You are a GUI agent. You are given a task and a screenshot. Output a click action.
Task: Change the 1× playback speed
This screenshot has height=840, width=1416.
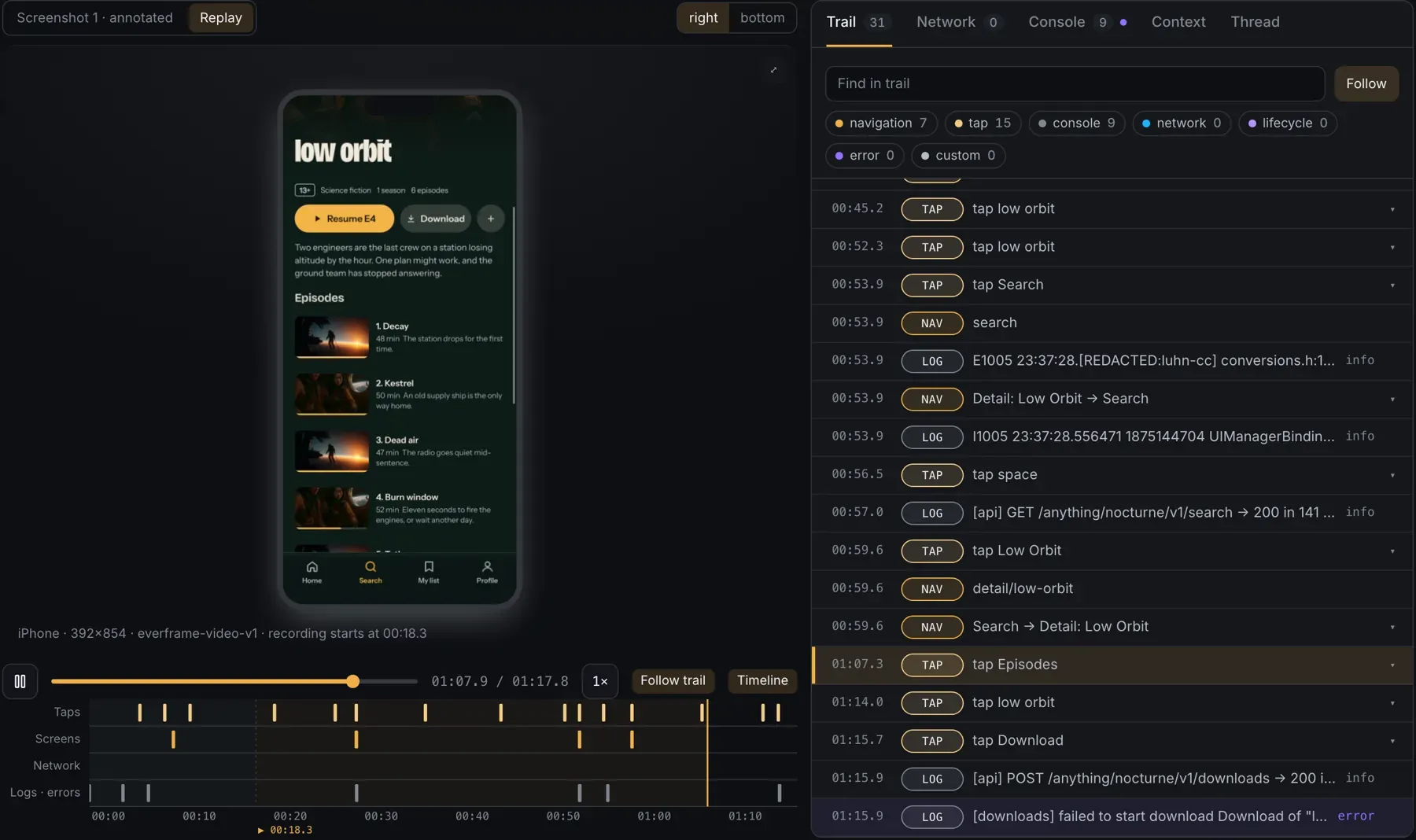click(x=599, y=681)
